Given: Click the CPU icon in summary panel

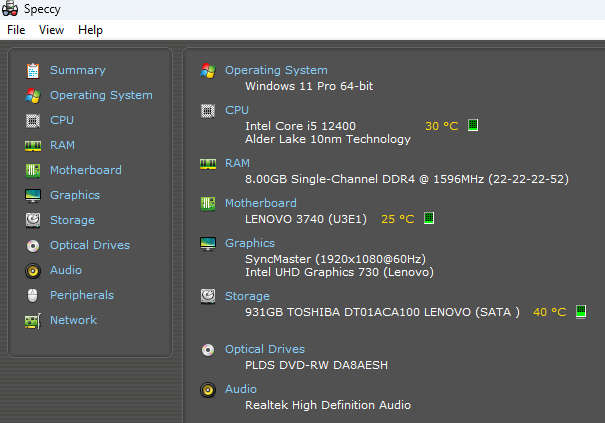Looking at the screenshot, I should click(208, 111).
